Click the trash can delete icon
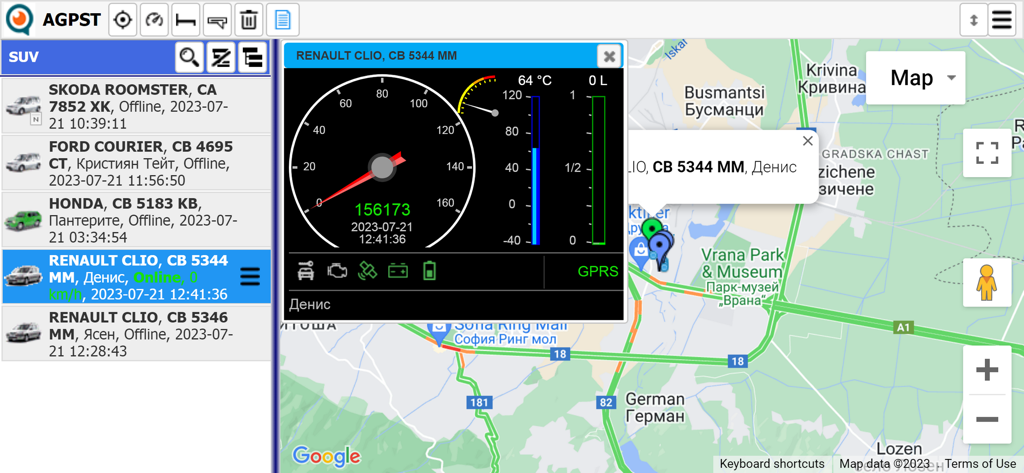The height and width of the screenshot is (473, 1024). [x=249, y=20]
